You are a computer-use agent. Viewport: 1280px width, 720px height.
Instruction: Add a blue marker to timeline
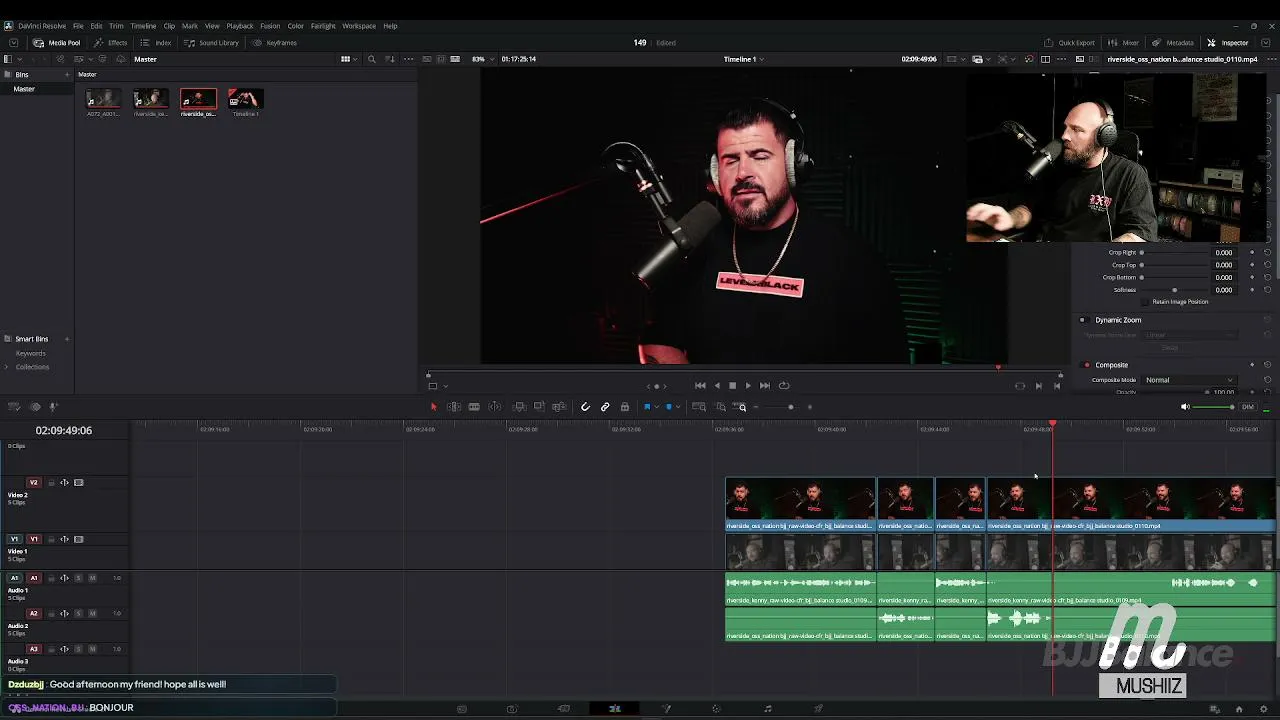click(669, 407)
